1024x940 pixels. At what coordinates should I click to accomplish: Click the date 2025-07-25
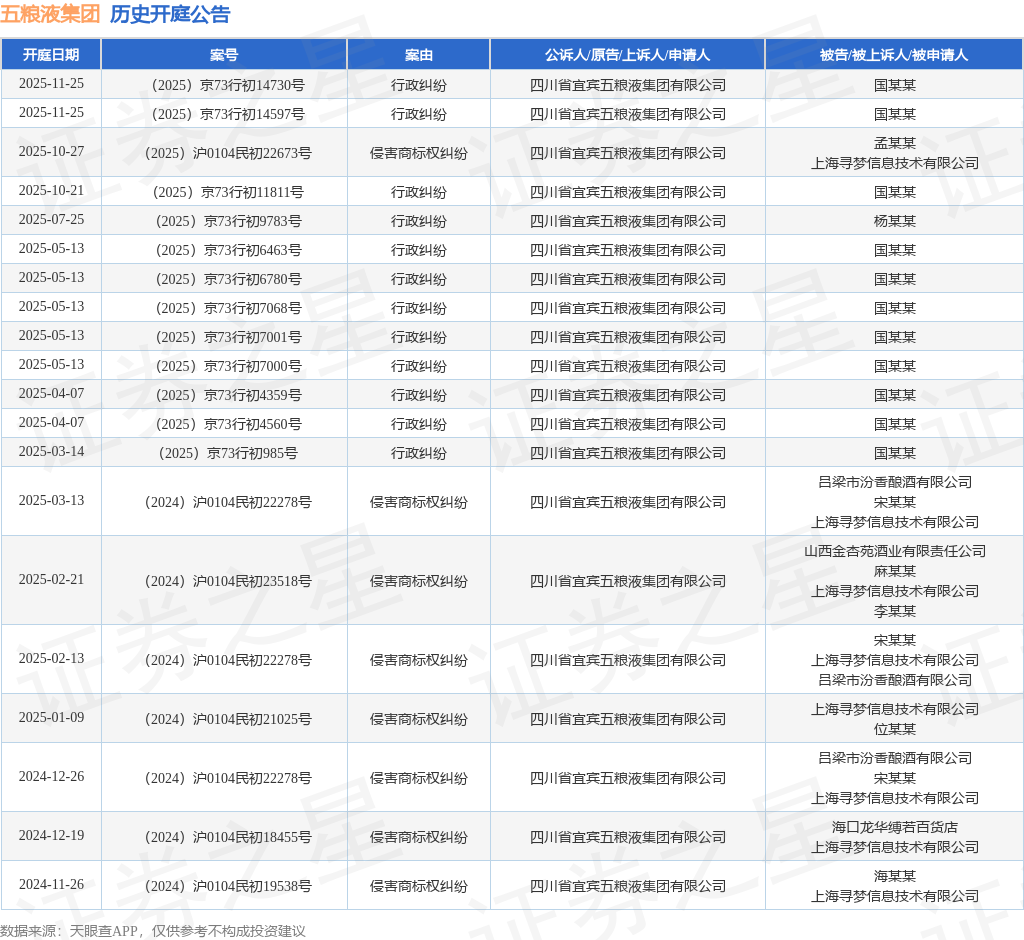(51, 219)
